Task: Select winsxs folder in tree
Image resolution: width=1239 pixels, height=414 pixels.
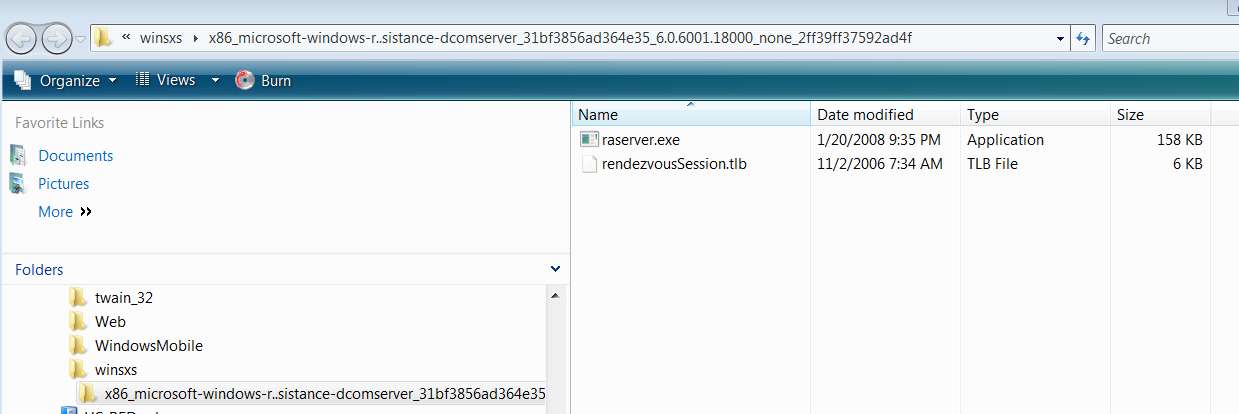Action: pyautogui.click(x=116, y=370)
